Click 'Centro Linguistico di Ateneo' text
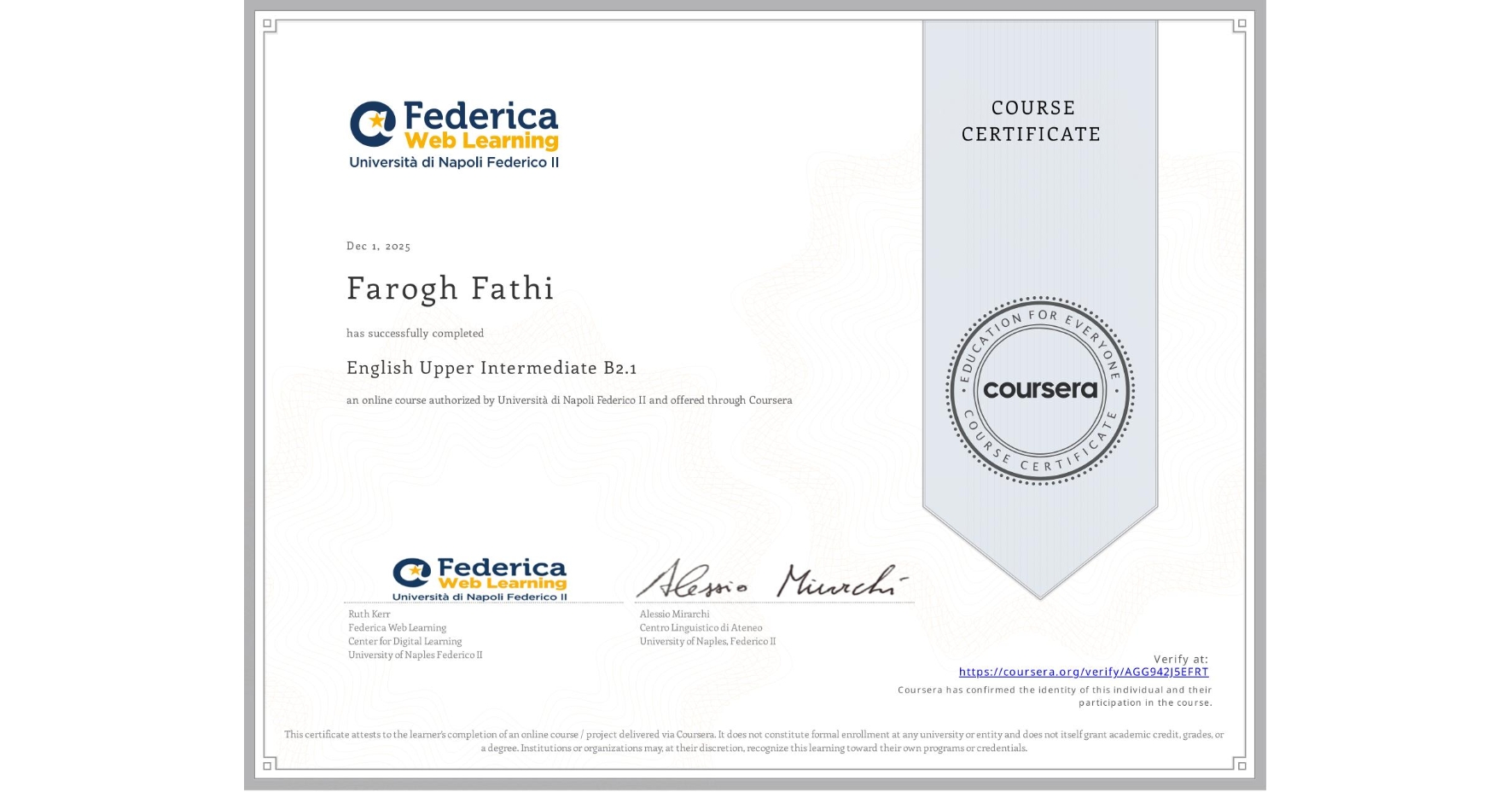Image resolution: width=1512 pixels, height=792 pixels. click(701, 627)
